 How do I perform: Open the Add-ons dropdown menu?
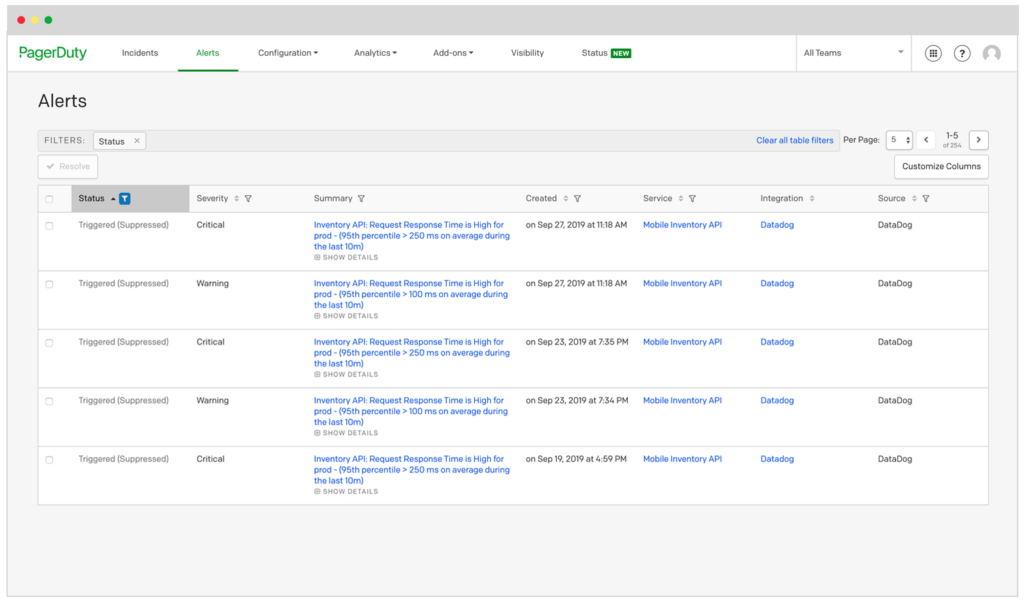tap(453, 53)
